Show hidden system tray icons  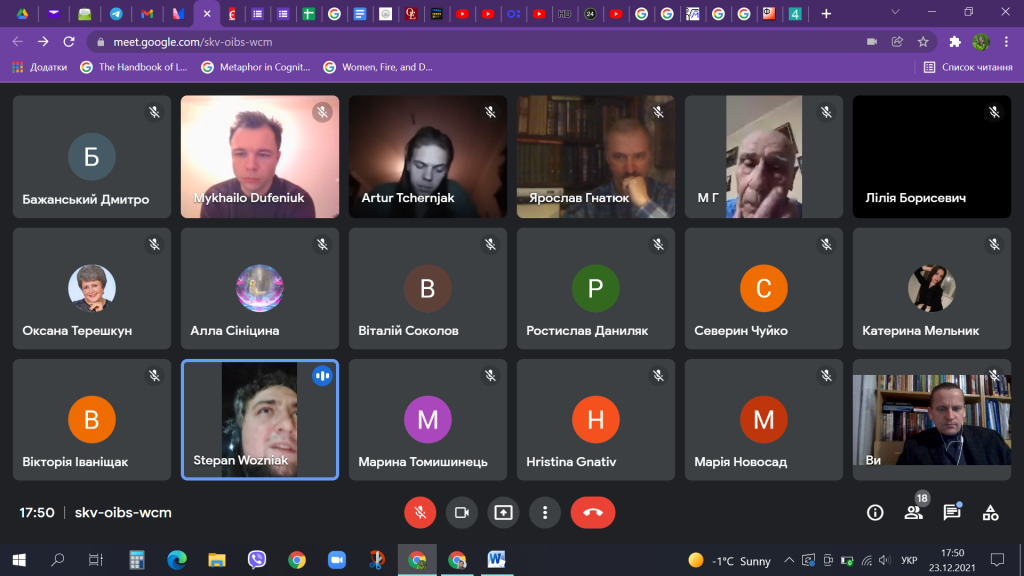tap(789, 560)
